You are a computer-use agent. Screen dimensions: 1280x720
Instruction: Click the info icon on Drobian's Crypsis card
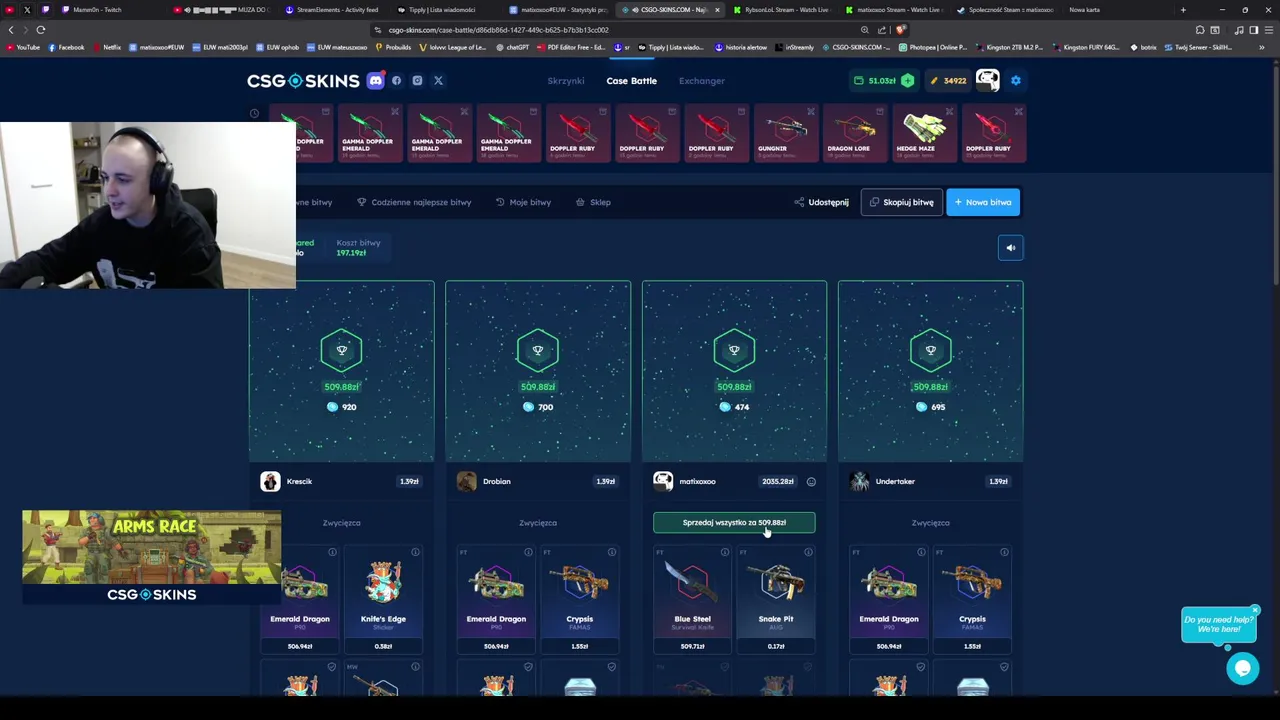pyautogui.click(x=611, y=552)
